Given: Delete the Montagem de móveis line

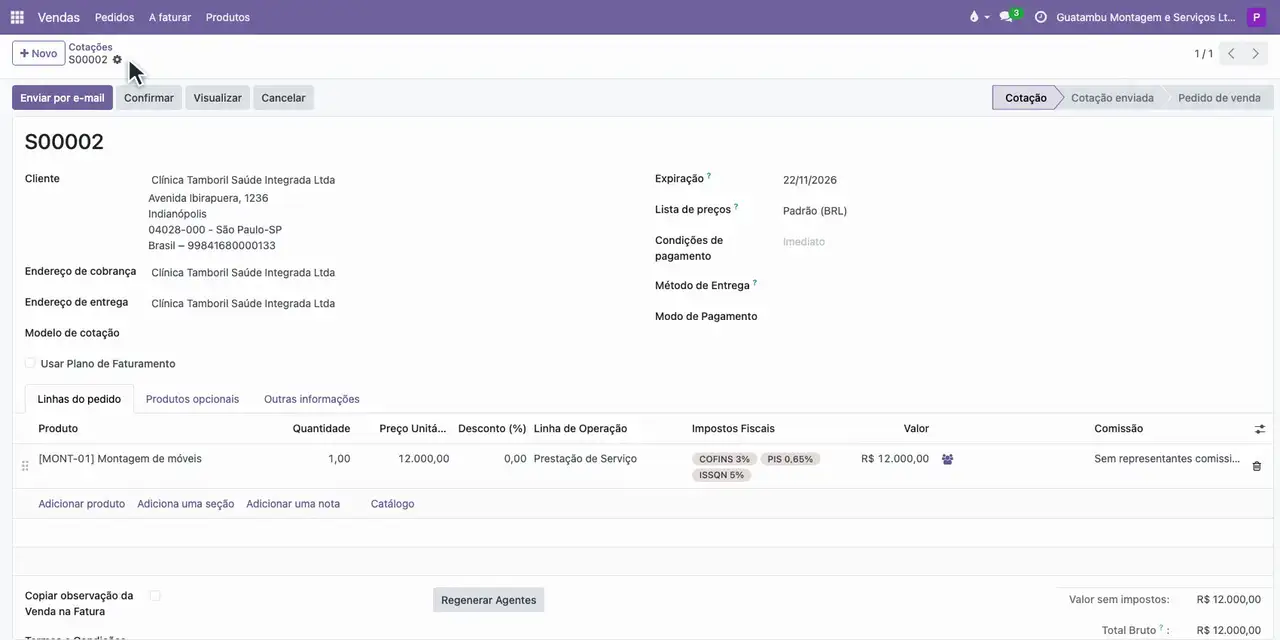Looking at the screenshot, I should 1257,466.
